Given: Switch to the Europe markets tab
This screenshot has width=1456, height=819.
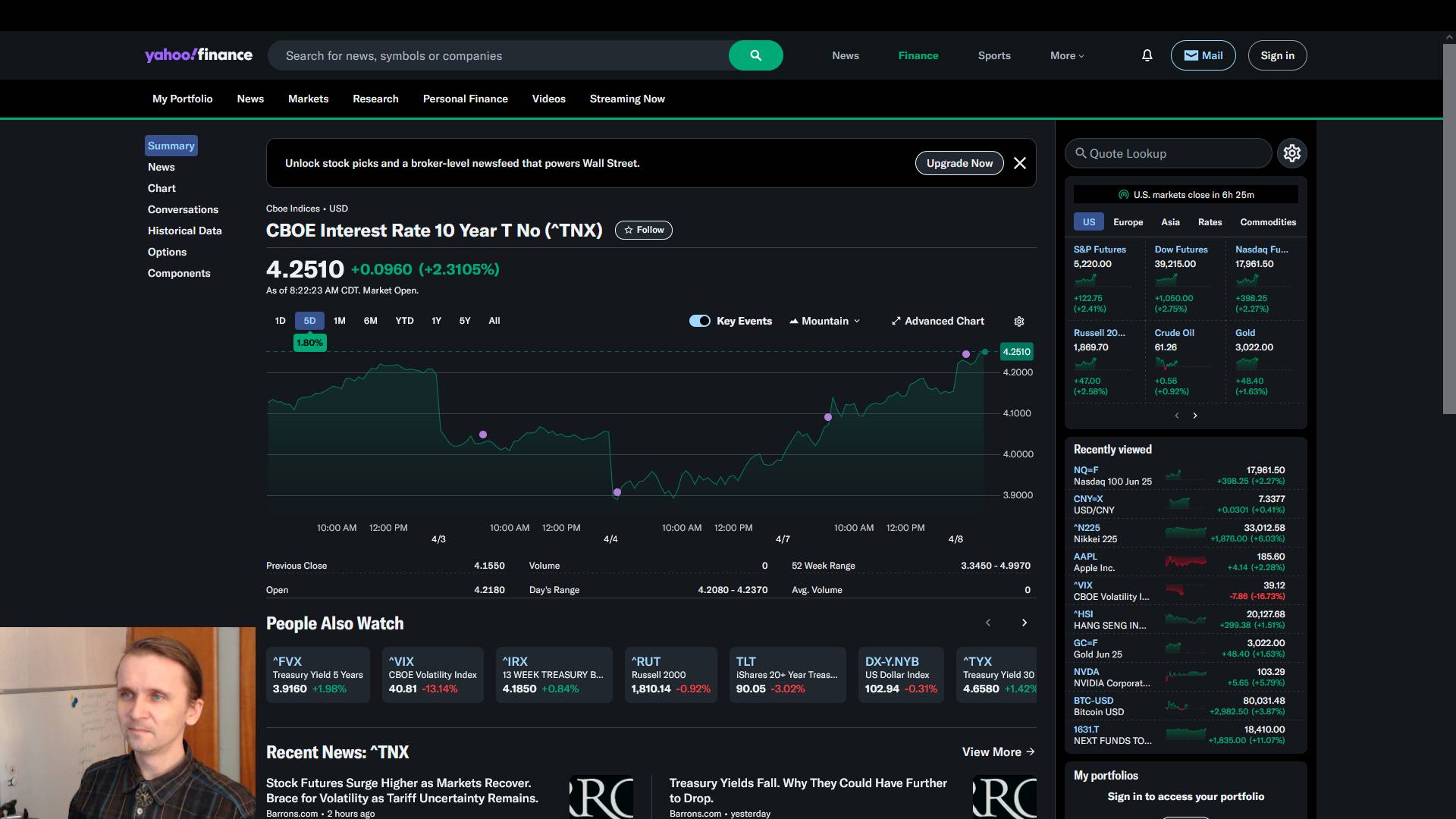Looking at the screenshot, I should coord(1128,222).
